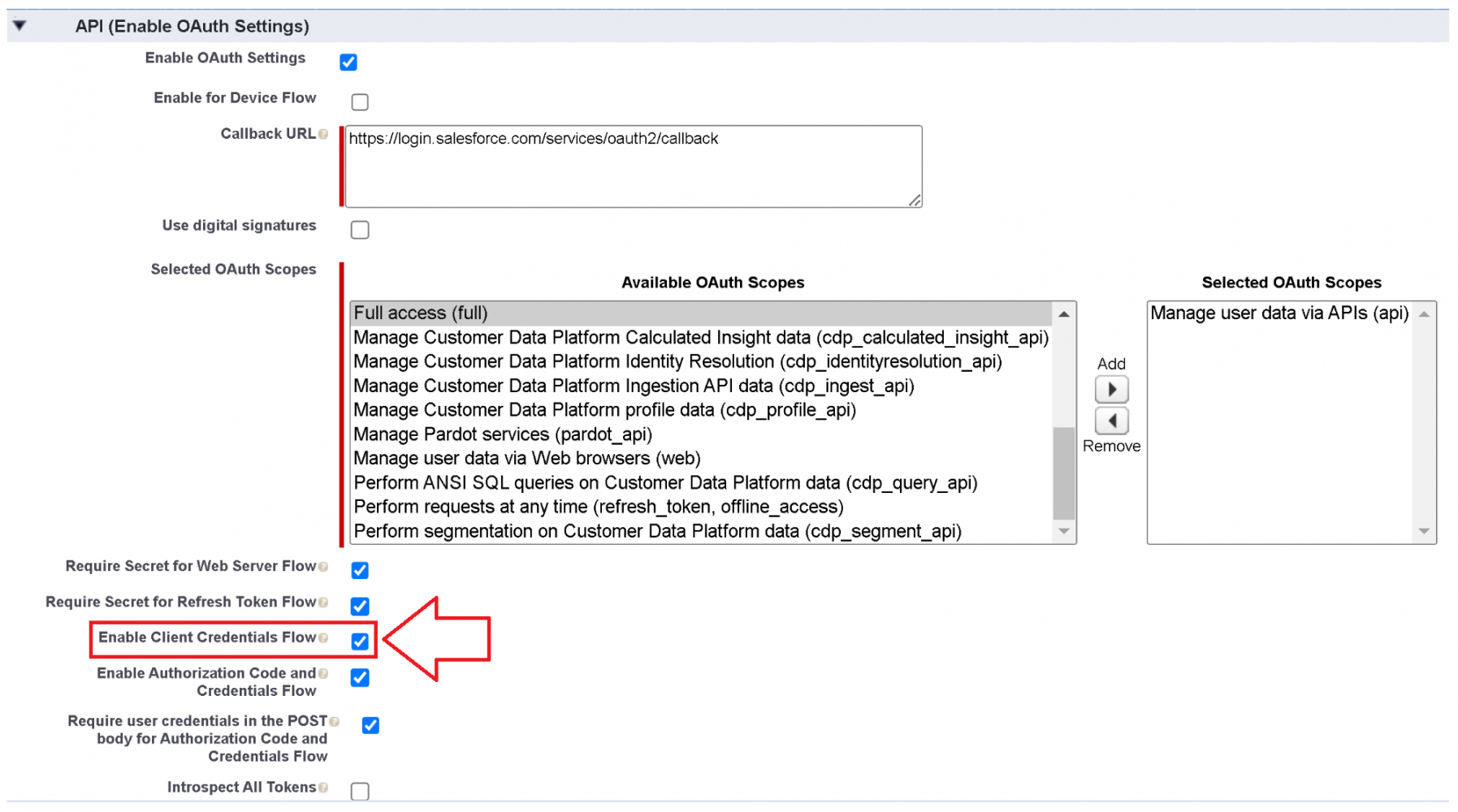The height and width of the screenshot is (812, 1458).
Task: Select Manage Pardot services (pardot_api) scope
Action: click(x=503, y=434)
